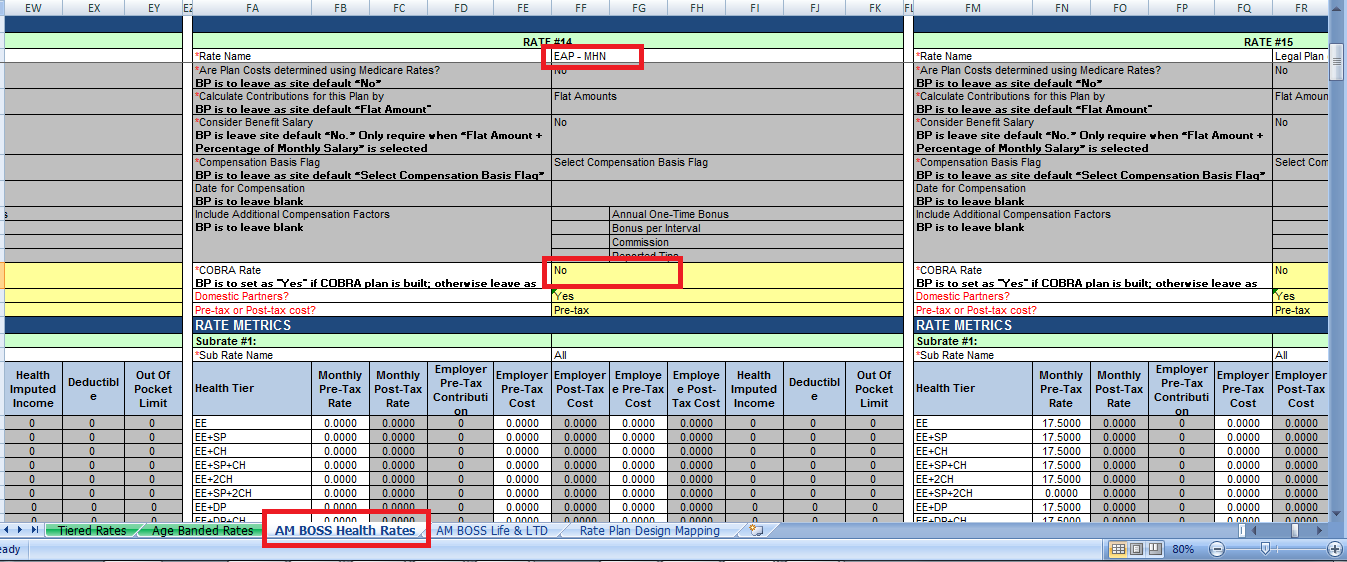Switch to Page Break Preview
Viewport: 1347px width, 562px height.
[x=1155, y=549]
